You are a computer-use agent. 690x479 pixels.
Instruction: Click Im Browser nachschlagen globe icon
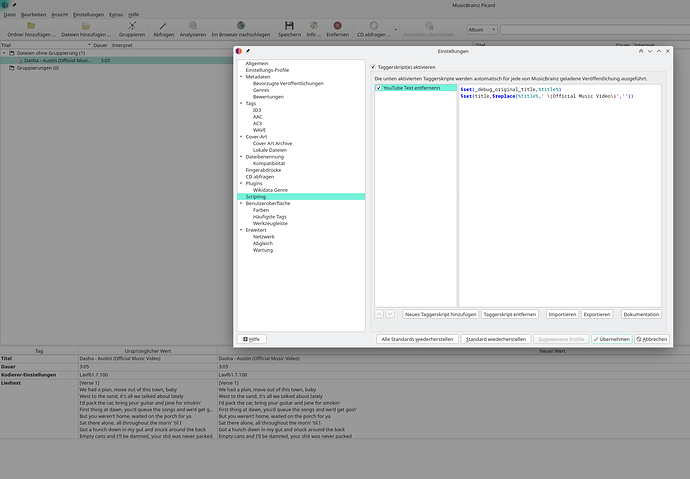(x=241, y=26)
